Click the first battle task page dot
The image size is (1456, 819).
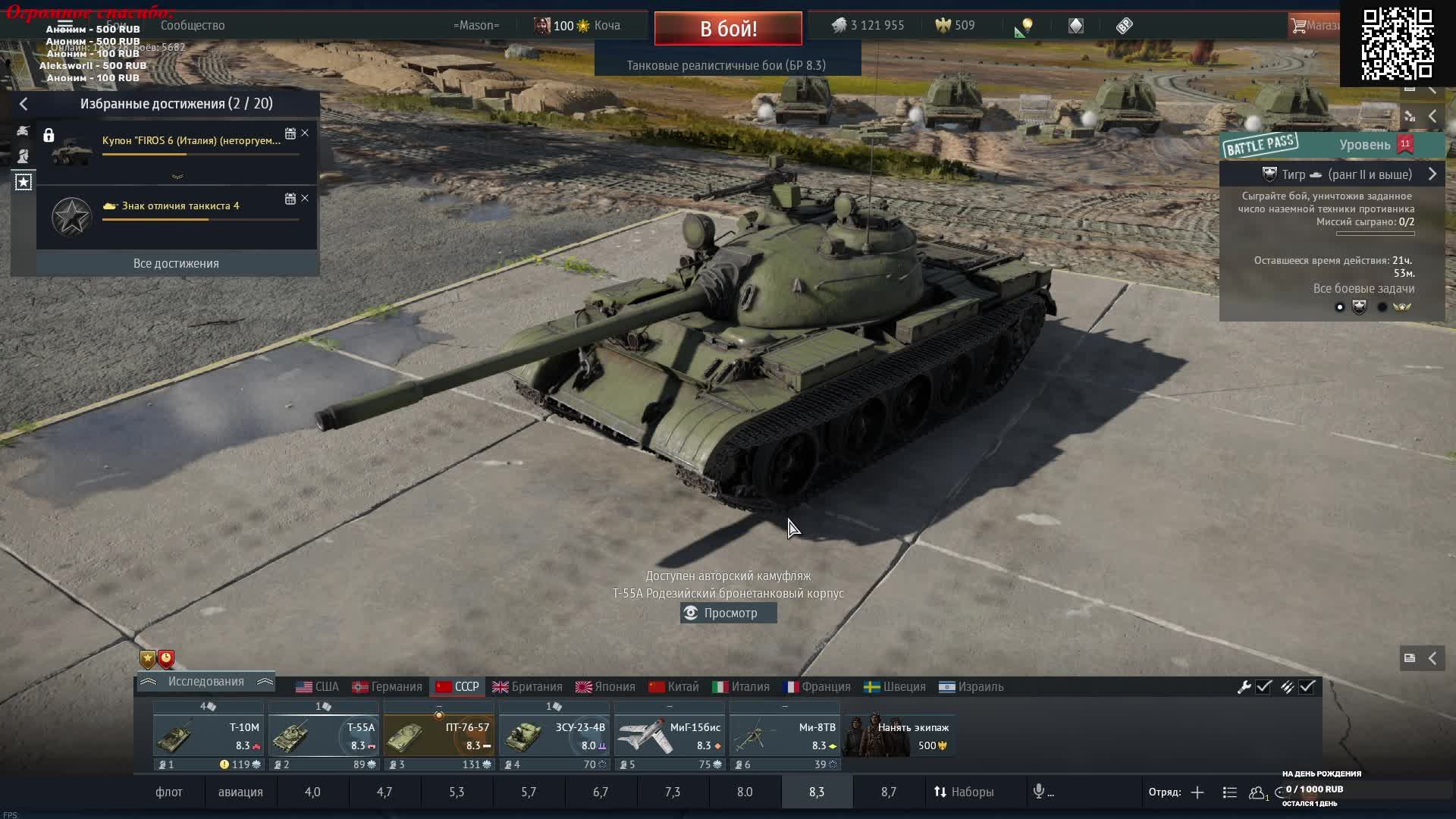tap(1339, 307)
